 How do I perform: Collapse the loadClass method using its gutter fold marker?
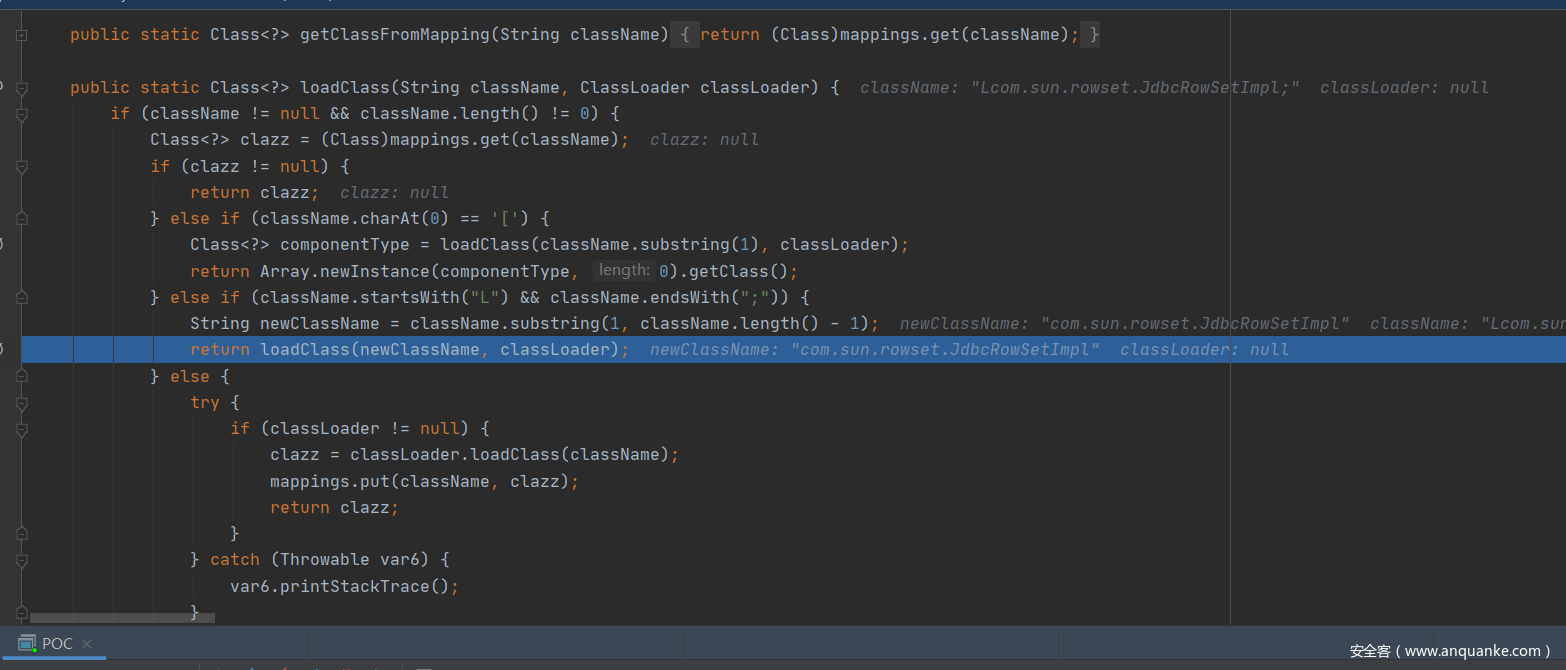[21, 88]
